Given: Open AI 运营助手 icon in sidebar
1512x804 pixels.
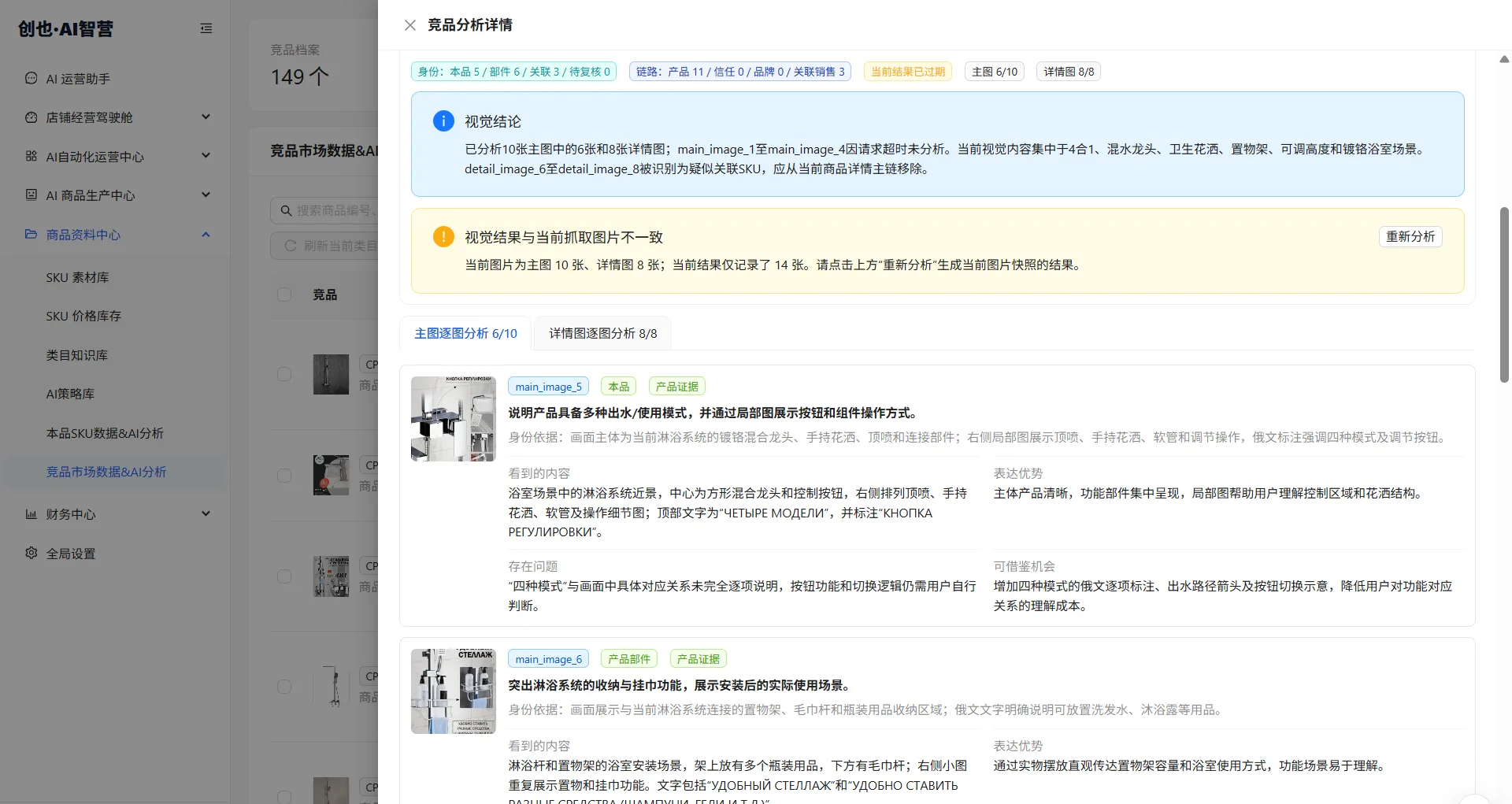Looking at the screenshot, I should pos(31,78).
